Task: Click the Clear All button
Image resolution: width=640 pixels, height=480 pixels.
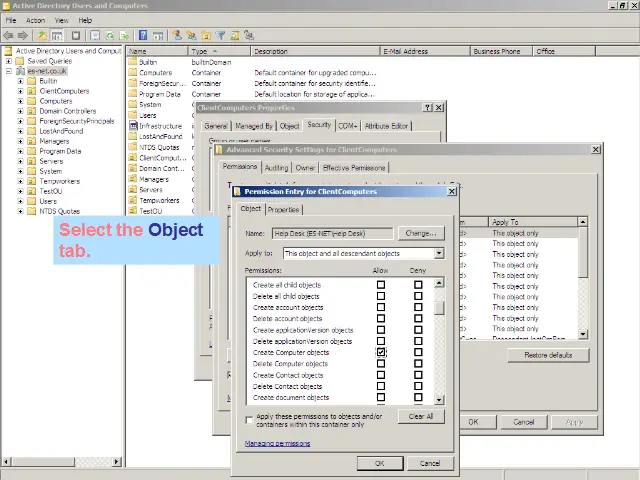Action: pos(421,416)
